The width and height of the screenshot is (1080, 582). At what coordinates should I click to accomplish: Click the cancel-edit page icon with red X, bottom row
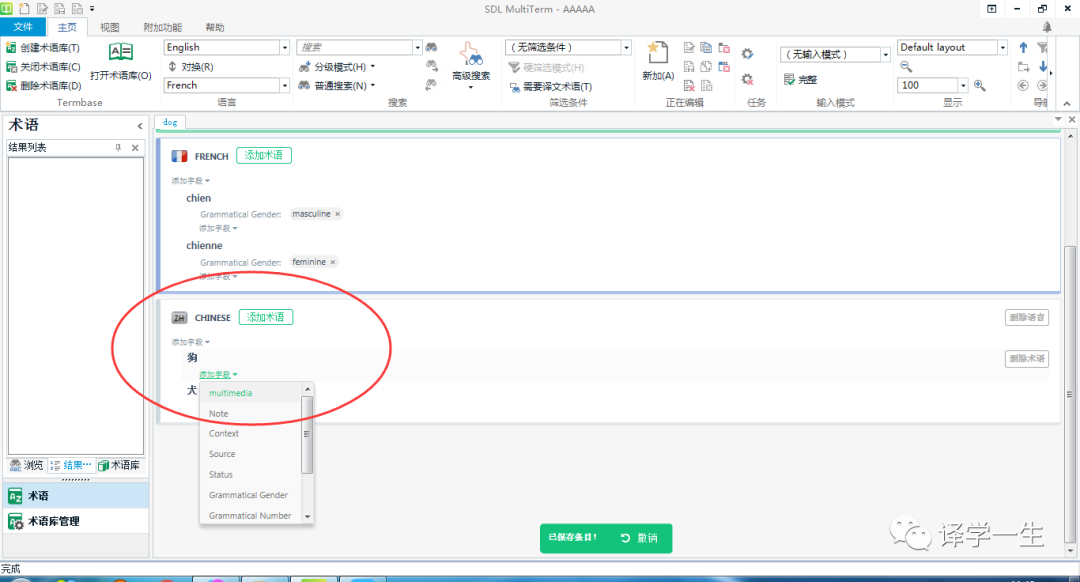click(x=689, y=85)
